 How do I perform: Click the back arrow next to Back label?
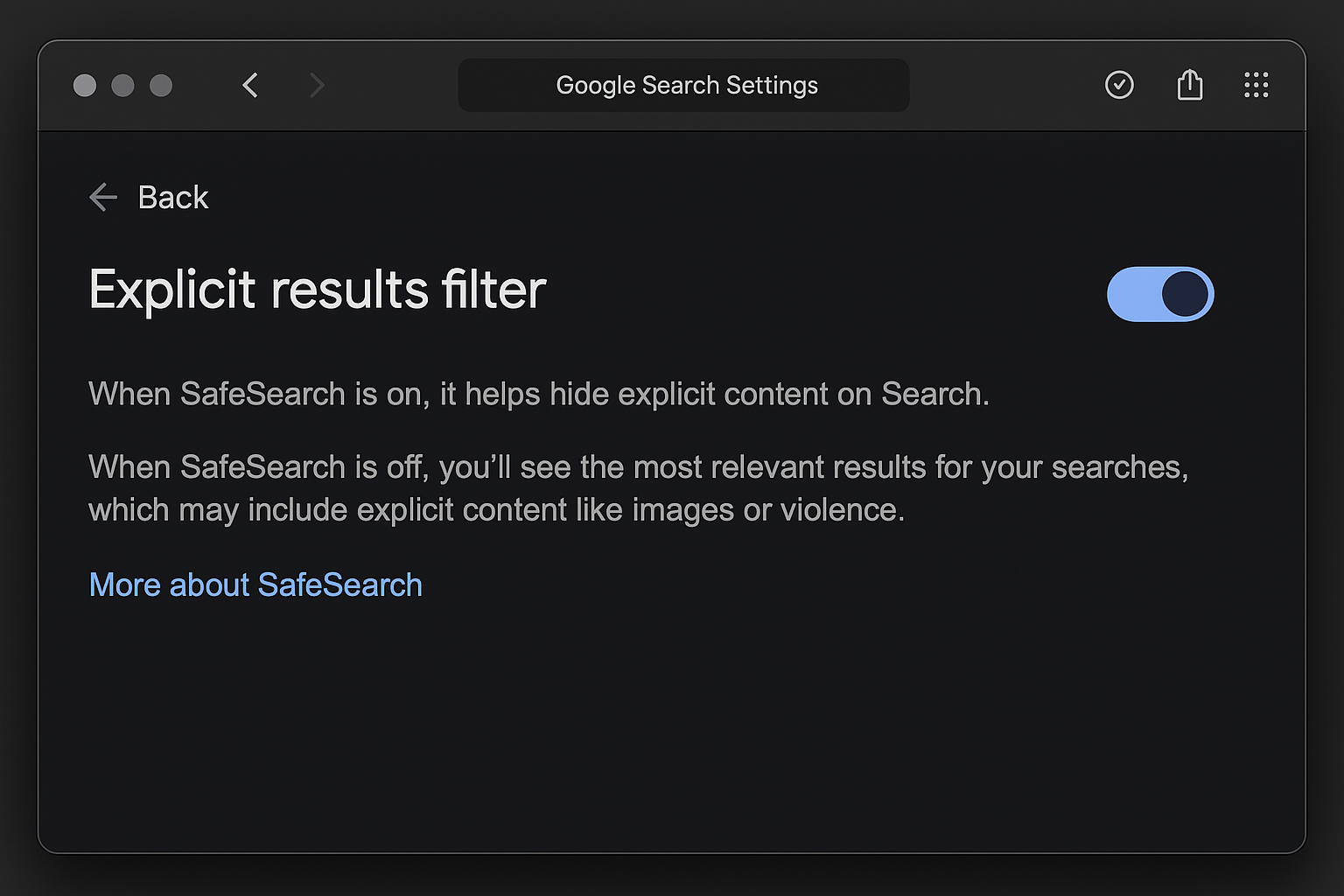point(102,197)
